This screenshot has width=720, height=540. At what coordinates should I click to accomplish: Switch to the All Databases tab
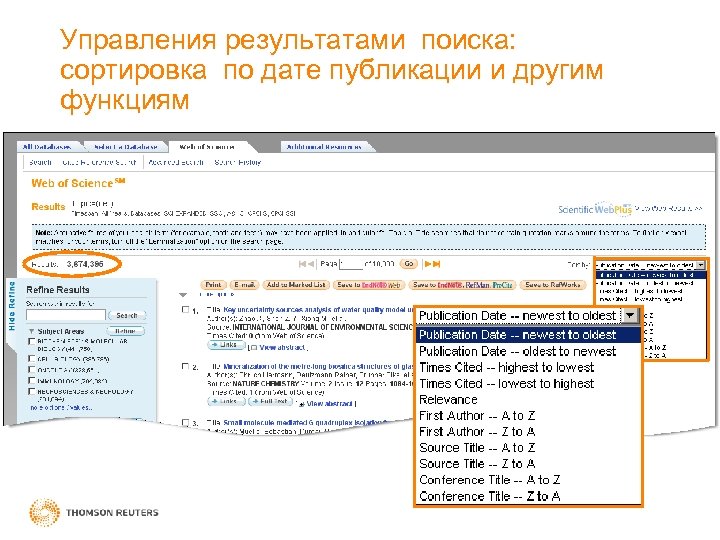coord(47,147)
